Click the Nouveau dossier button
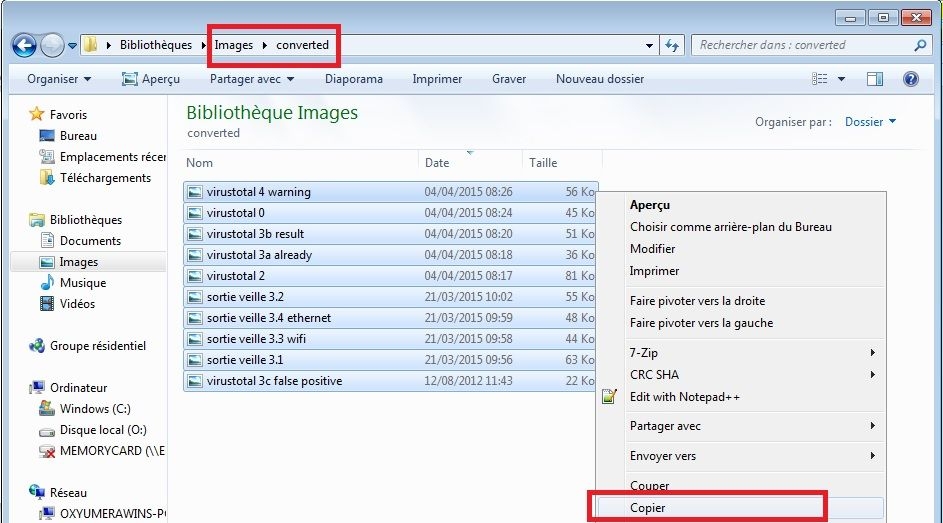The image size is (943, 523). coord(600,79)
